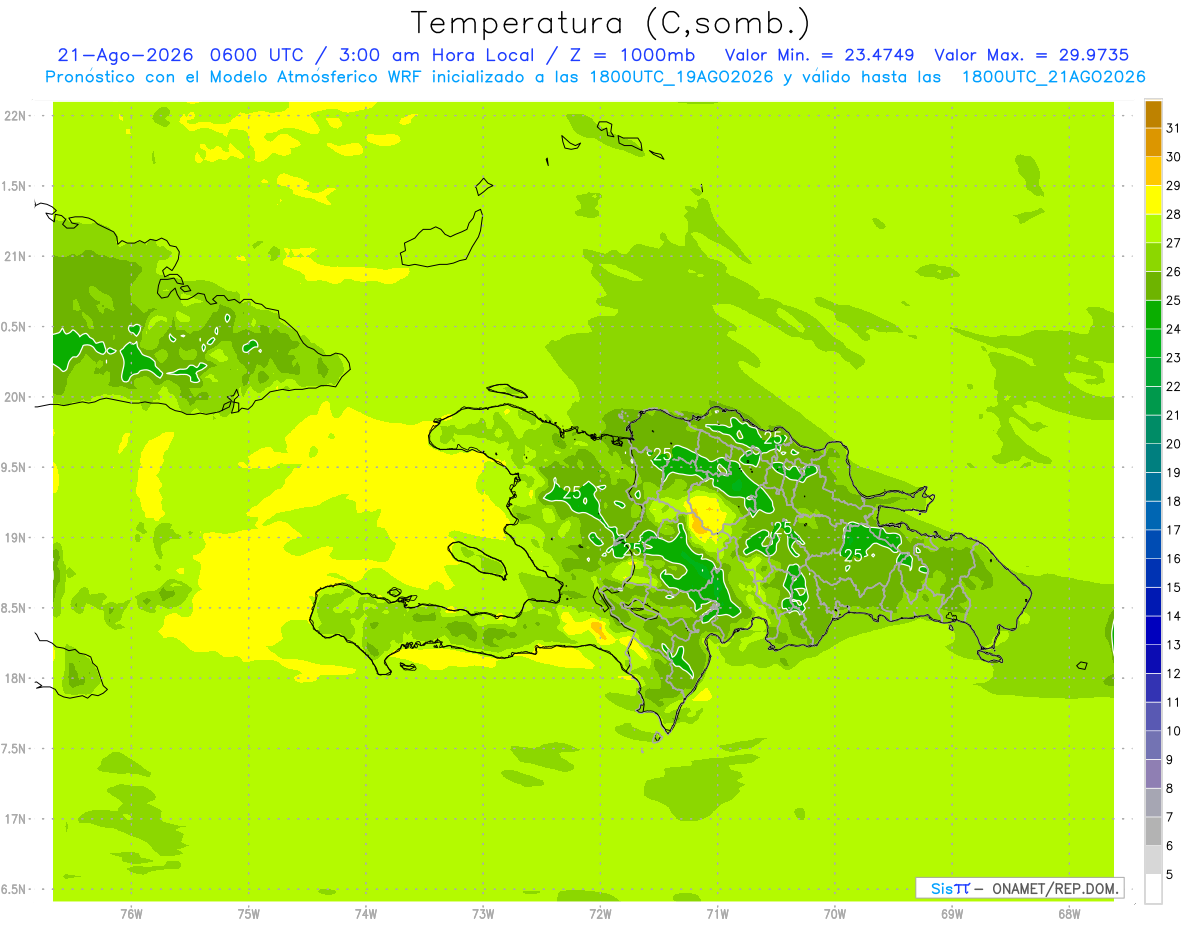
Task: Click the SisTT logo in the credit box
Action: 950,888
